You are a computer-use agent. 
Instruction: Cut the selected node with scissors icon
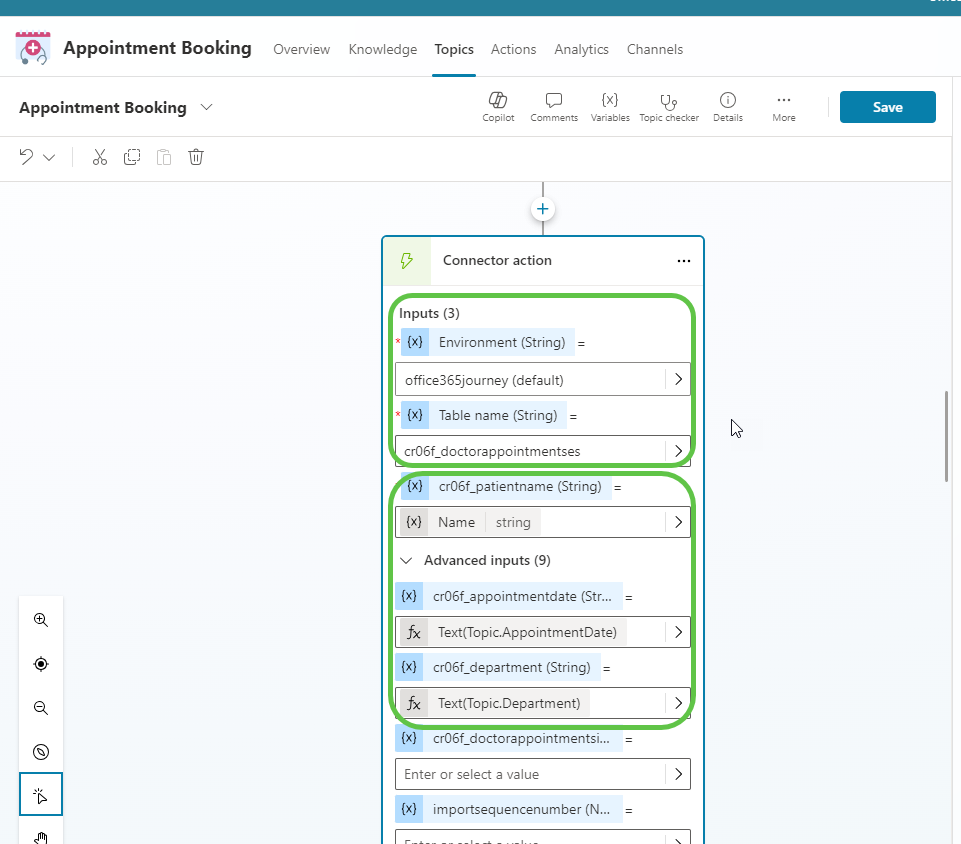click(x=99, y=157)
